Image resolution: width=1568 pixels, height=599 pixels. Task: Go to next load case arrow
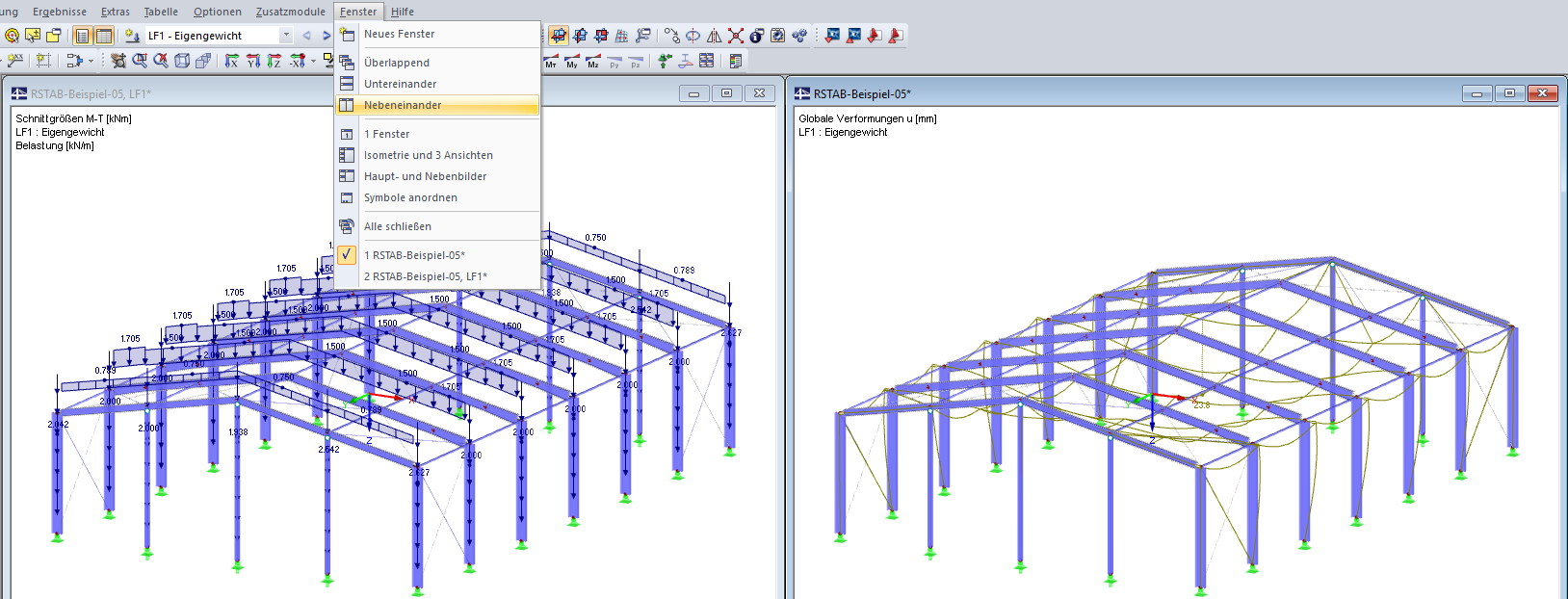coord(327,36)
